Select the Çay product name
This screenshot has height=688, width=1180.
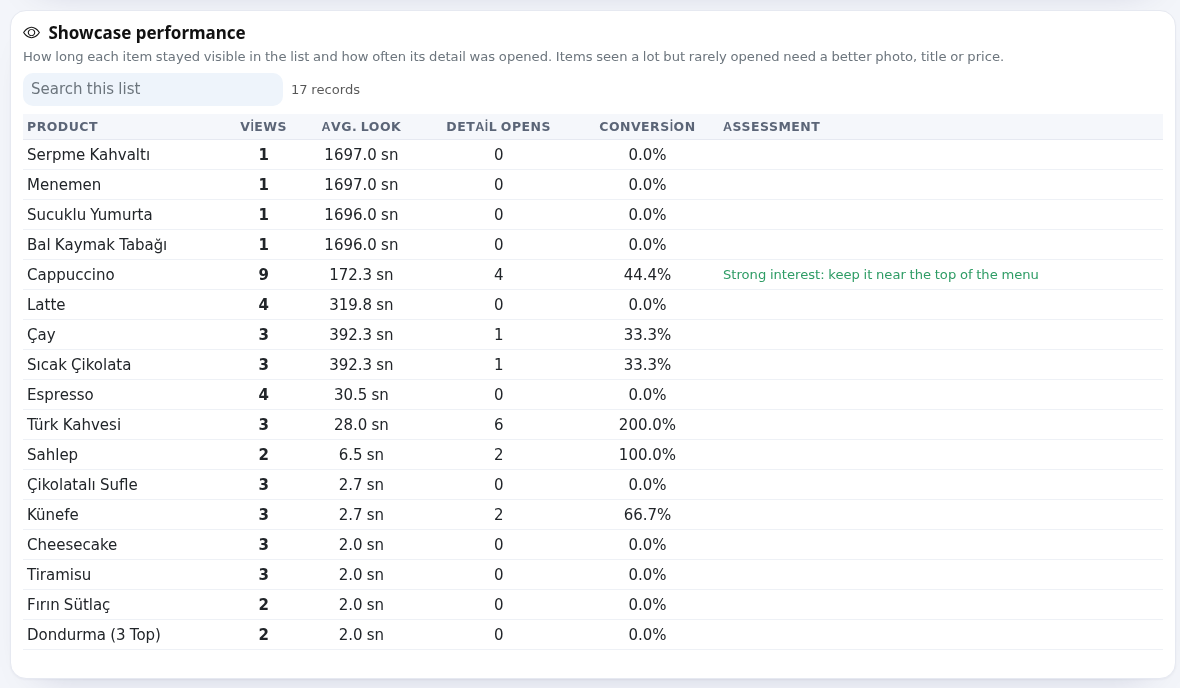(41, 335)
